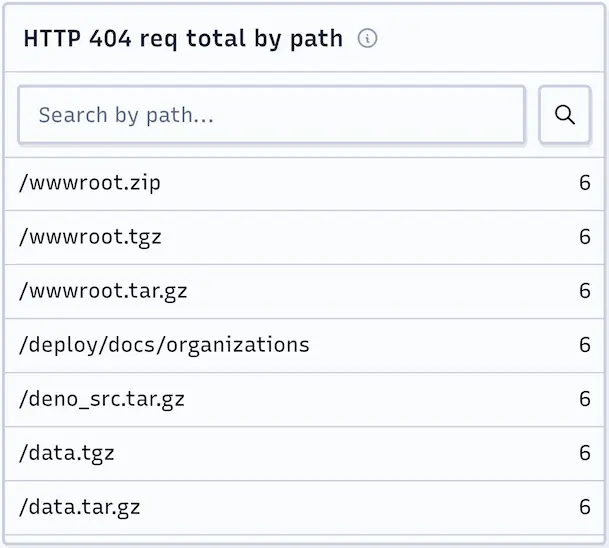Click the /data.tgz path entry
609x548 pixels.
click(x=67, y=453)
